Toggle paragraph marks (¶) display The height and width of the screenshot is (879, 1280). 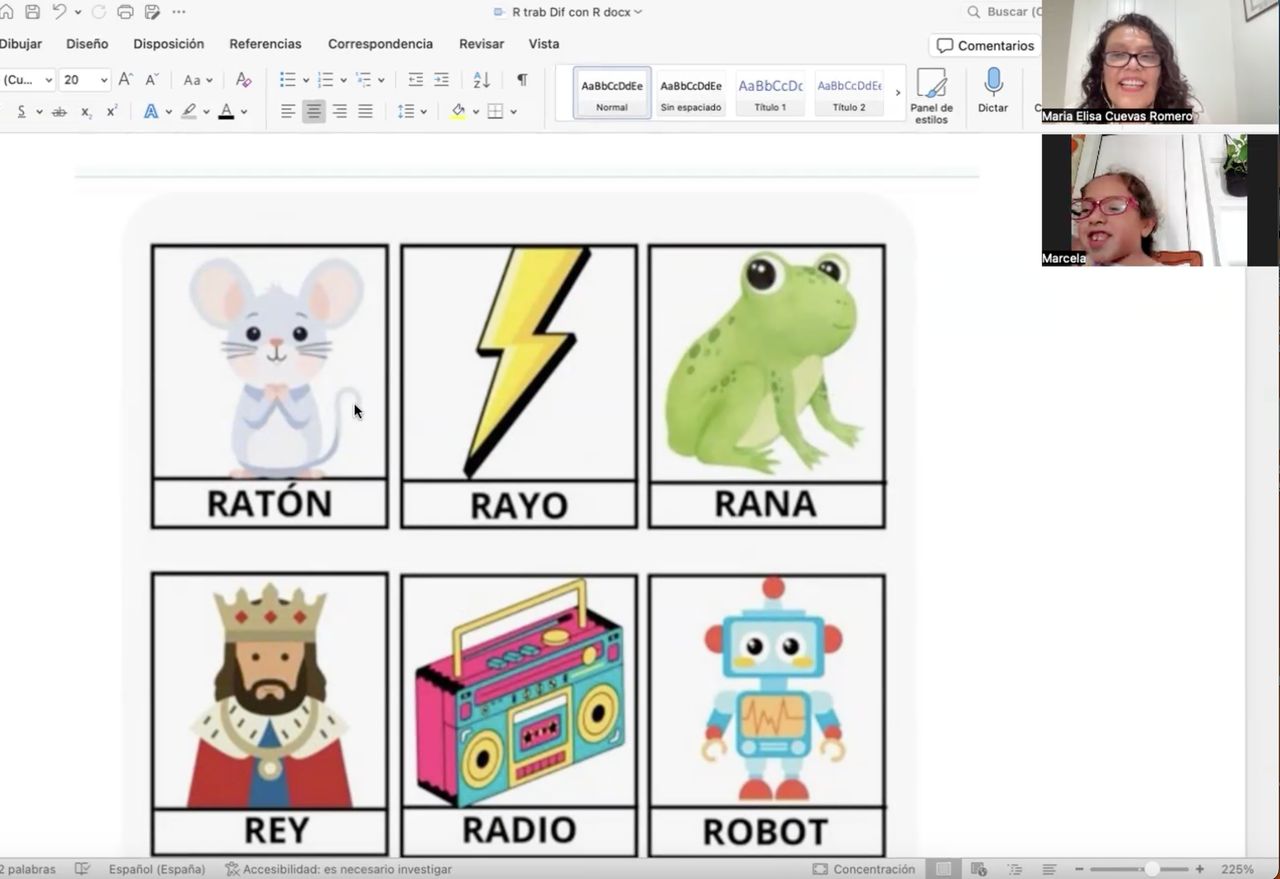click(521, 80)
